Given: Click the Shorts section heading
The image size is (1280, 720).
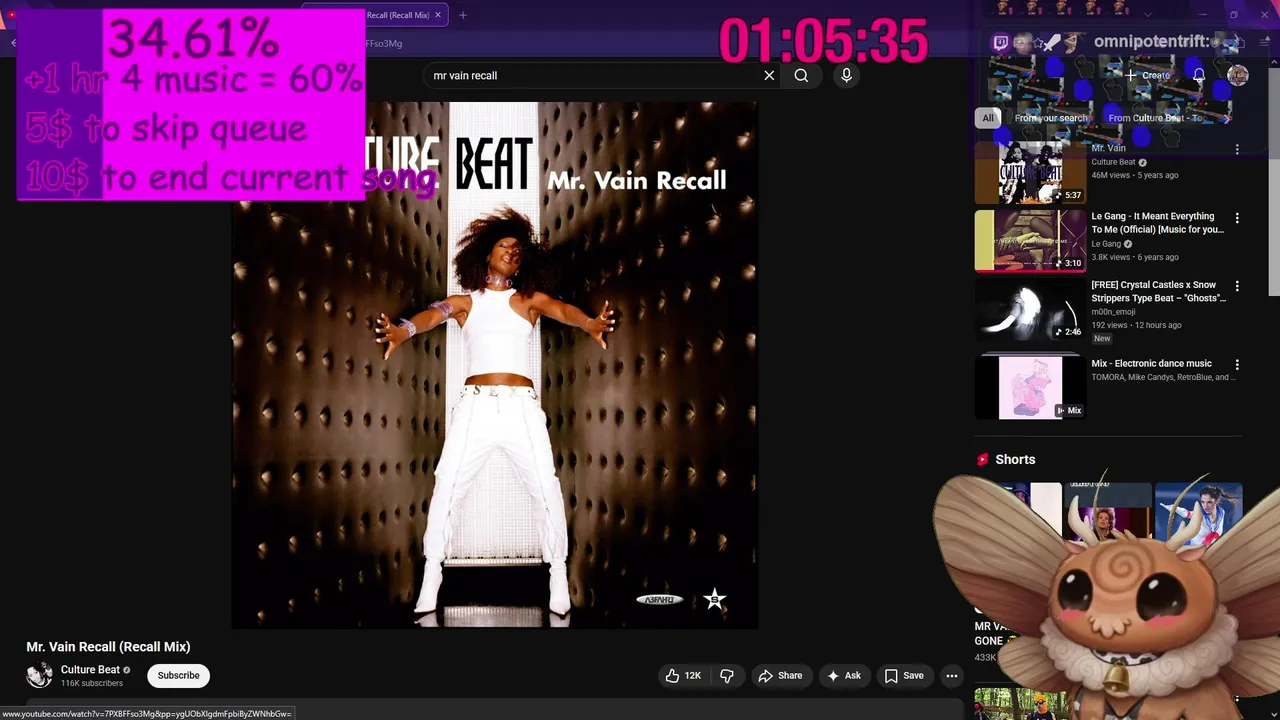Looking at the screenshot, I should pyautogui.click(x=1015, y=459).
